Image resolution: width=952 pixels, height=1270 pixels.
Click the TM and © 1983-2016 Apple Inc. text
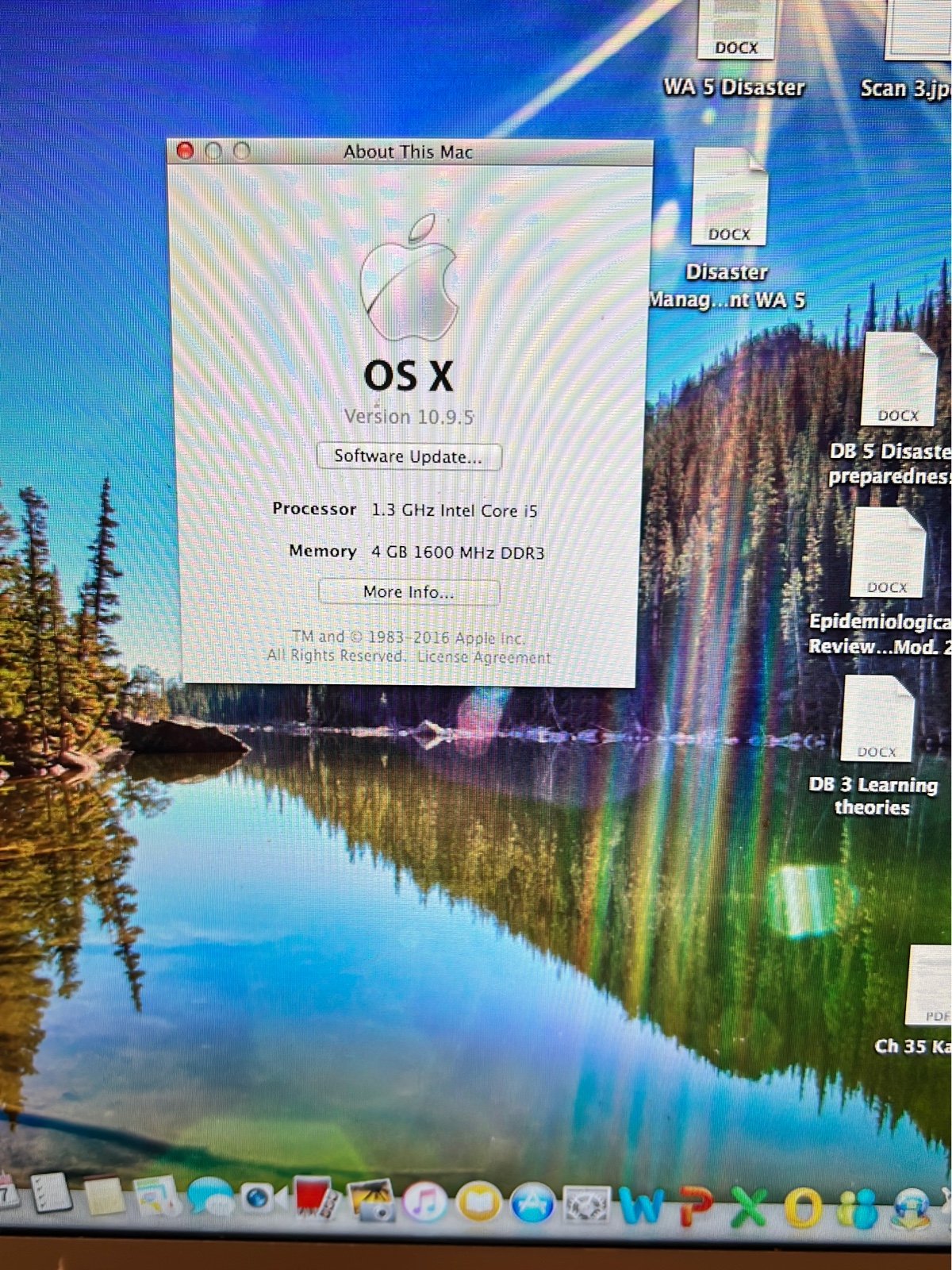coord(409,637)
